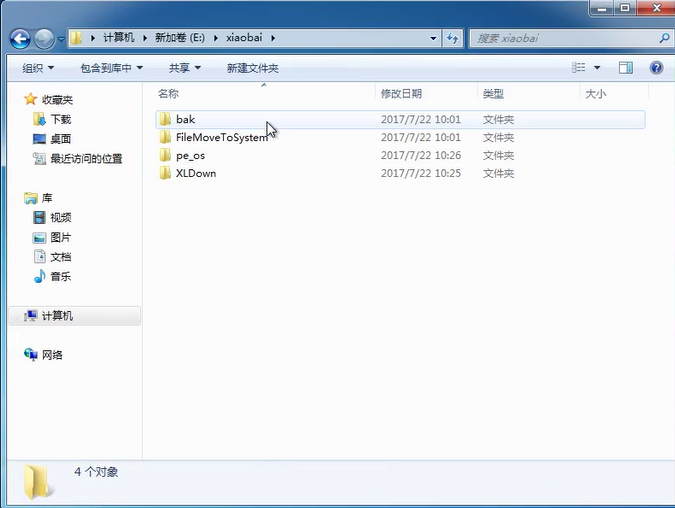Screen dimensions: 675x508
Task: Select the pe_os folder
Action: [x=190, y=155]
